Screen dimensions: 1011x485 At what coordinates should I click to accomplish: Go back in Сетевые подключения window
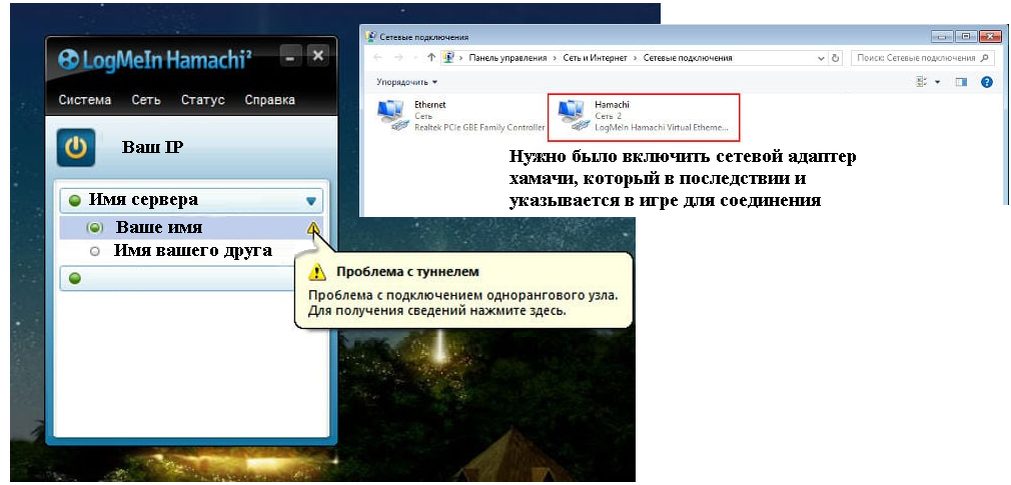[x=378, y=58]
